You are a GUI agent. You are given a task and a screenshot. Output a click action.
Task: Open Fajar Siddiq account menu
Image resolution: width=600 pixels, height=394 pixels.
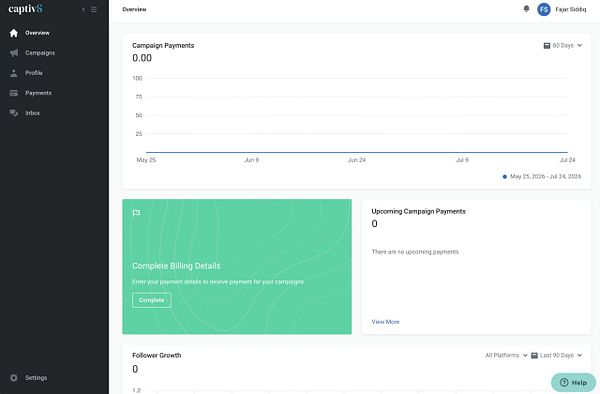[571, 9]
